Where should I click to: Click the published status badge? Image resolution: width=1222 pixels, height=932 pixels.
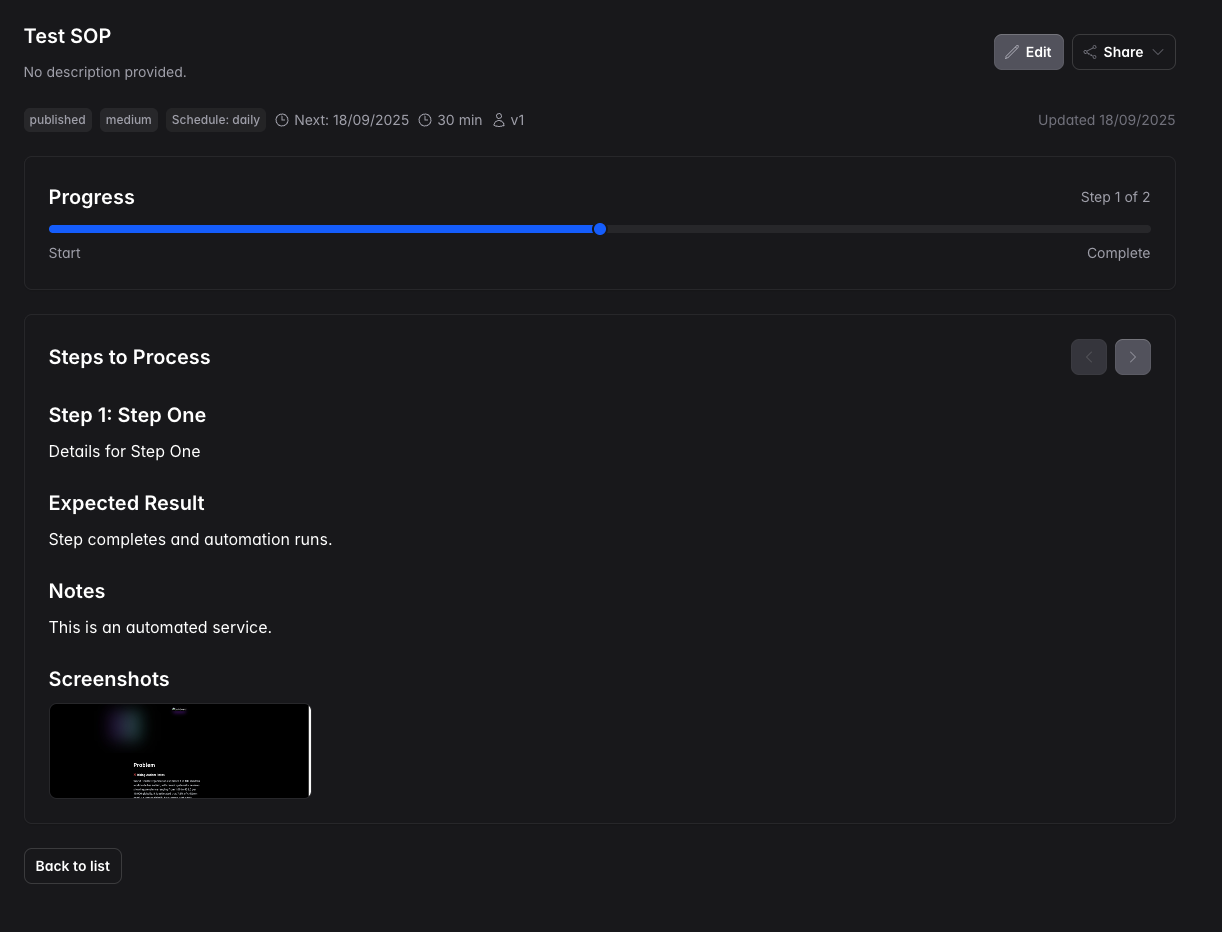pos(58,120)
